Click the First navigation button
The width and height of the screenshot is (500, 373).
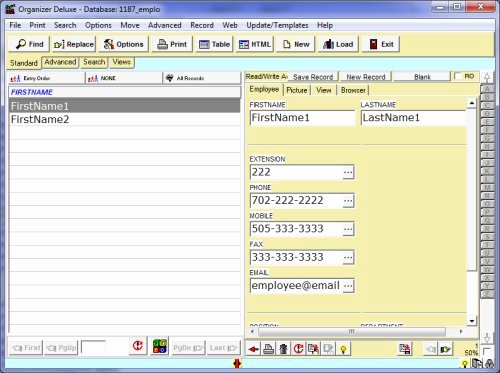pyautogui.click(x=26, y=348)
